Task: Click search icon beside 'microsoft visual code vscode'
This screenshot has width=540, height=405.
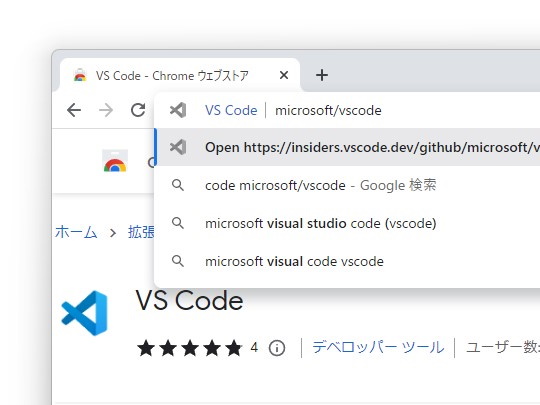Action: click(x=178, y=261)
